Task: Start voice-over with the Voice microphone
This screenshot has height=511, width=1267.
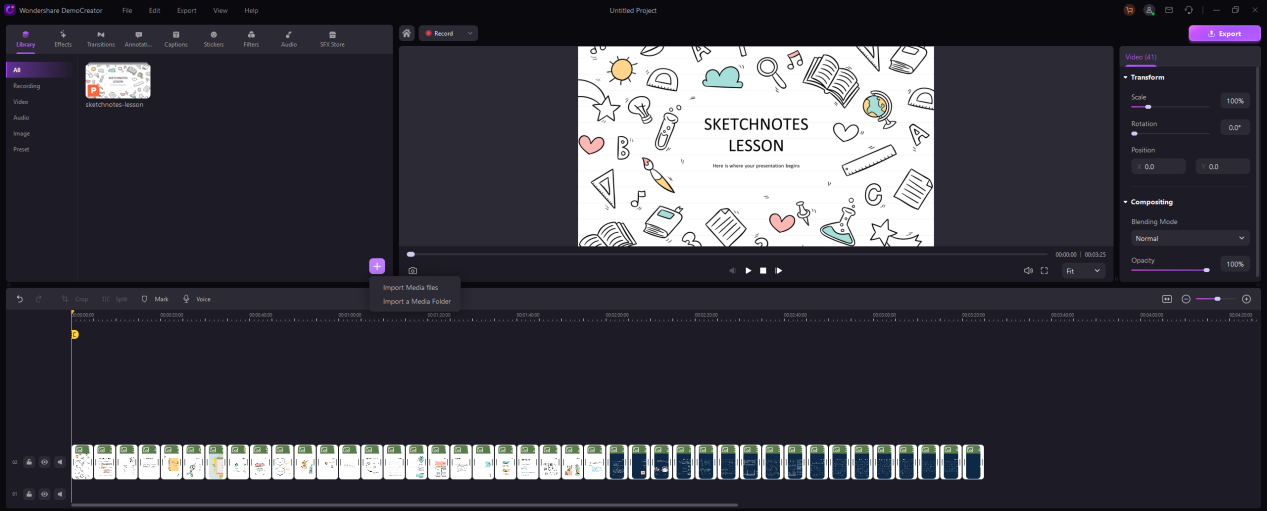Action: 196,299
